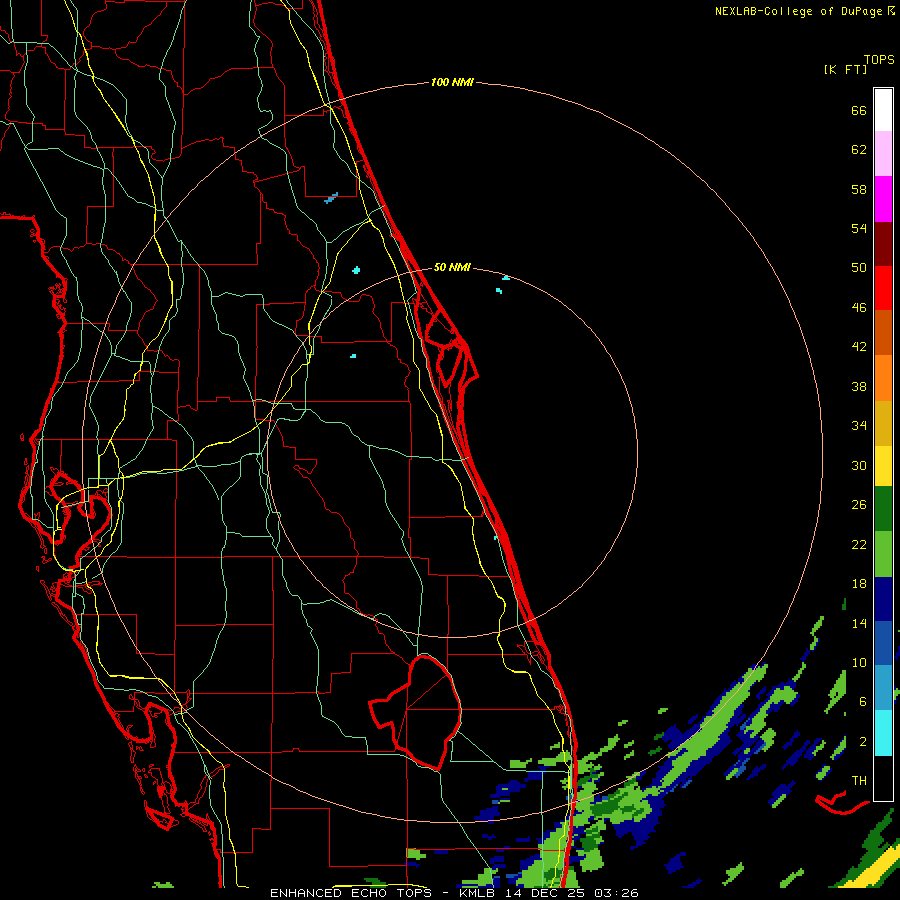The height and width of the screenshot is (900, 900).
Task: Click the legend value '10'
Action: coord(859,664)
